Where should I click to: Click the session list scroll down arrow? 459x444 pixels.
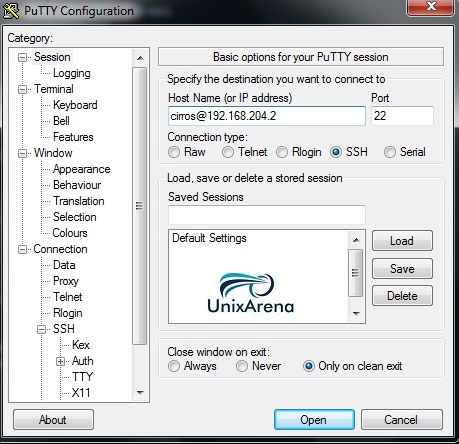pos(356,313)
